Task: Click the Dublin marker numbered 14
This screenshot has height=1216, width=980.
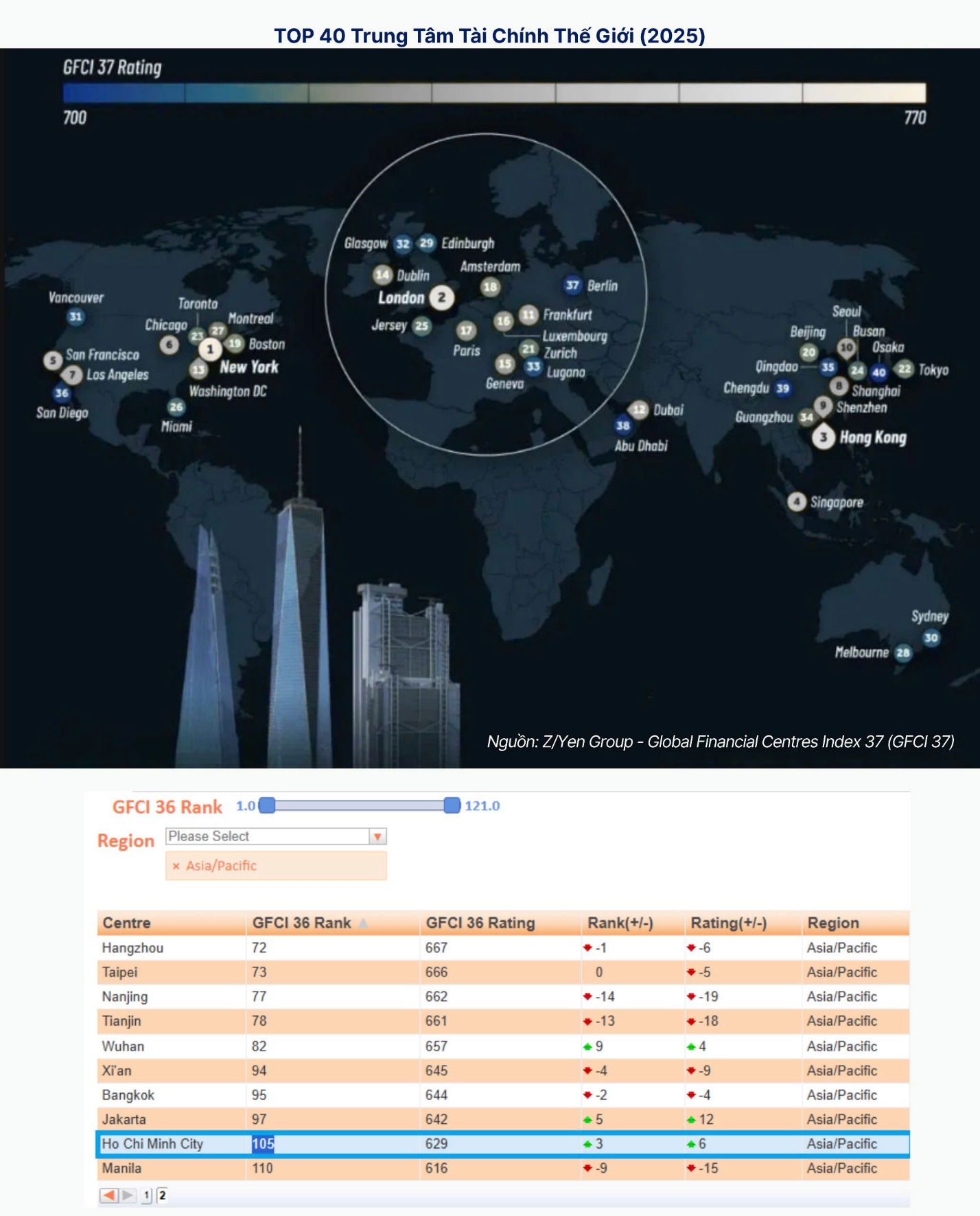Action: click(382, 275)
